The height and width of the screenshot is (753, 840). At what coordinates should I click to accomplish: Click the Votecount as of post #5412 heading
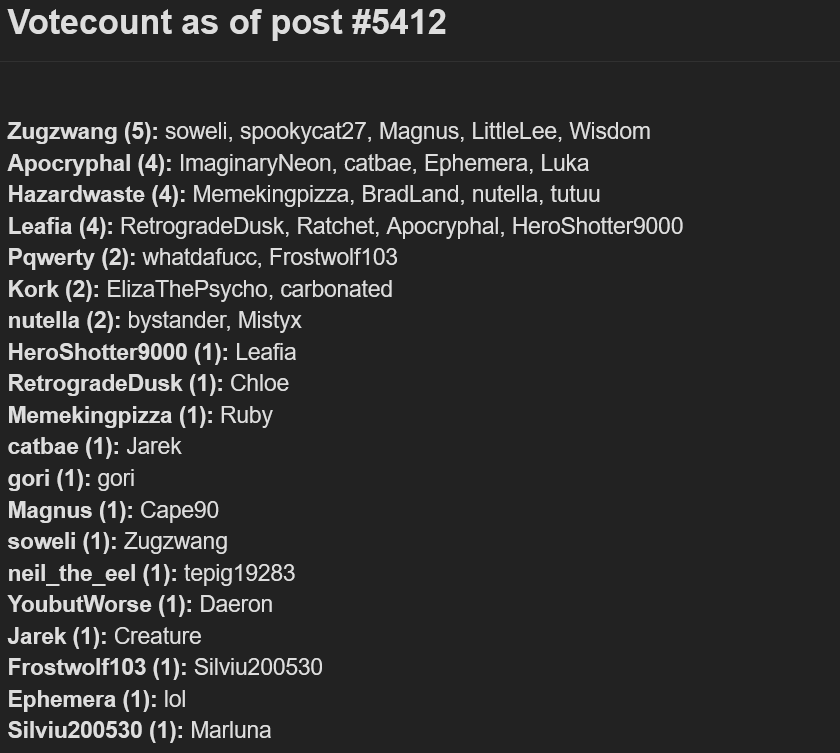coord(227,23)
